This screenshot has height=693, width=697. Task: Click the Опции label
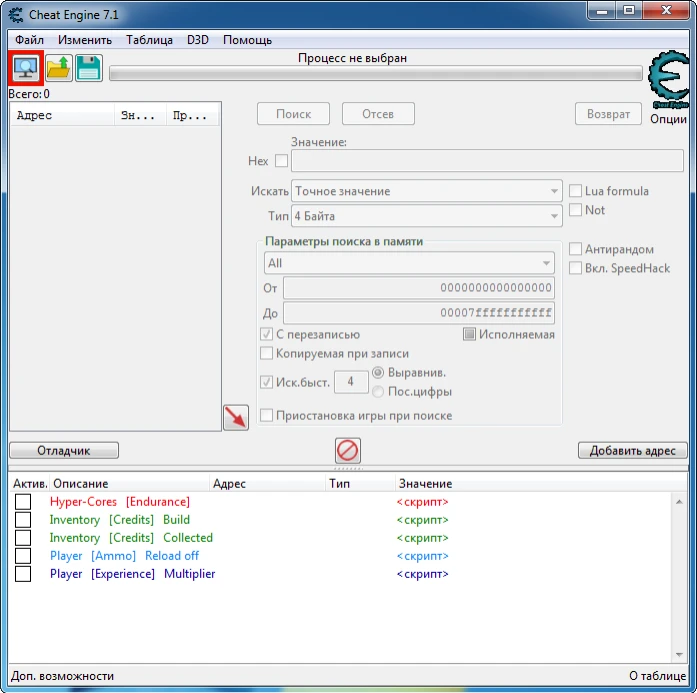click(x=669, y=119)
